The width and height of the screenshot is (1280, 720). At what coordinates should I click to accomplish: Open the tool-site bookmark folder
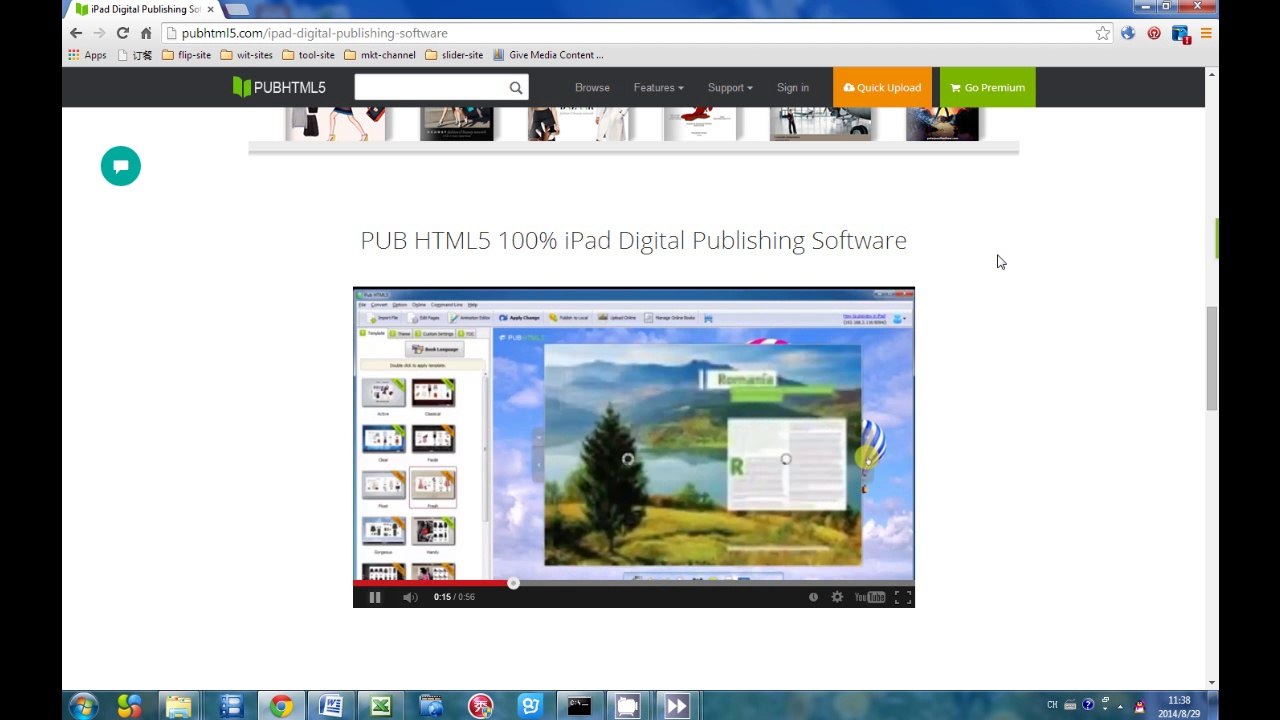tap(308, 55)
